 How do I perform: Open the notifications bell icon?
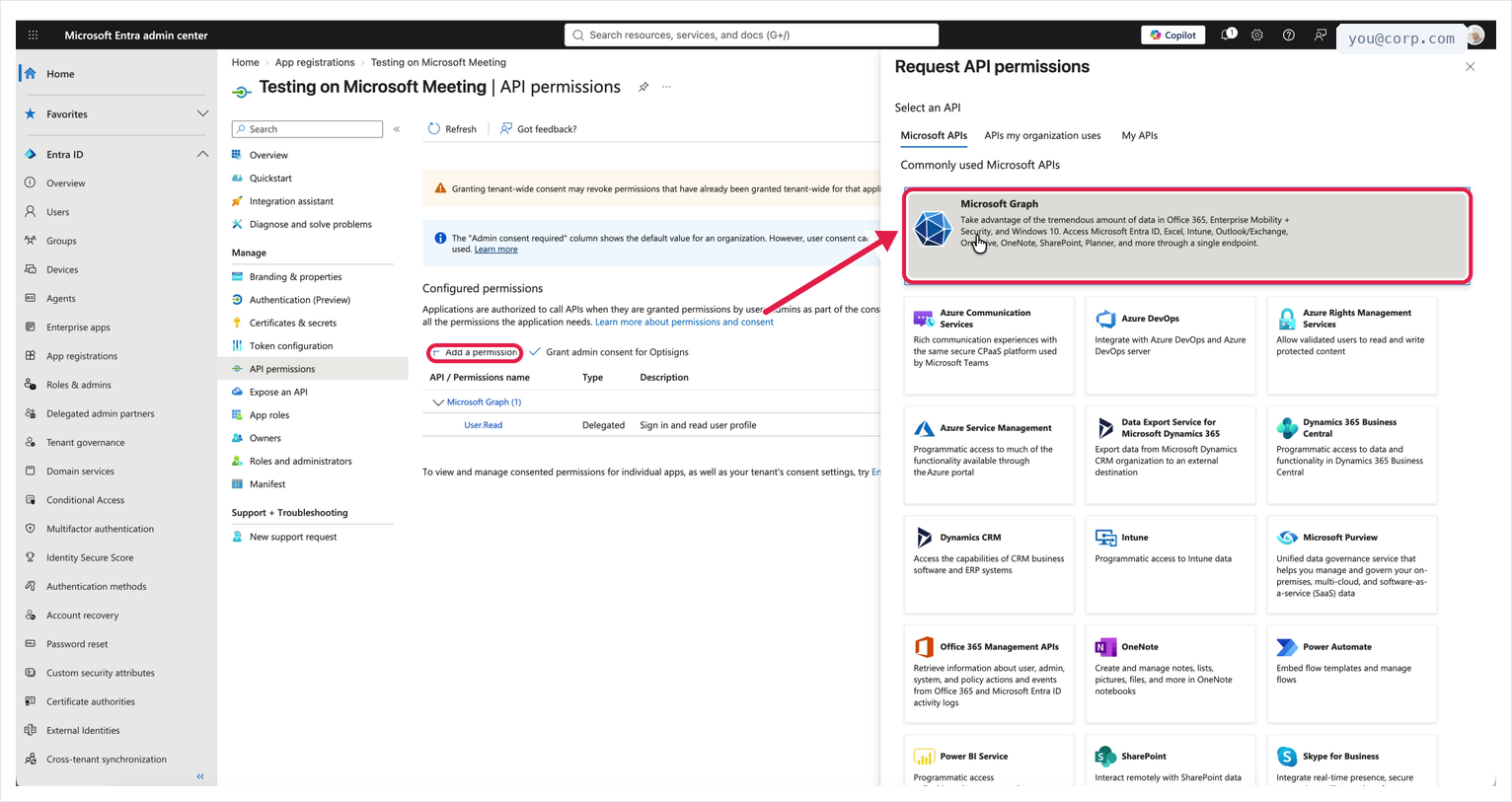pos(1228,35)
